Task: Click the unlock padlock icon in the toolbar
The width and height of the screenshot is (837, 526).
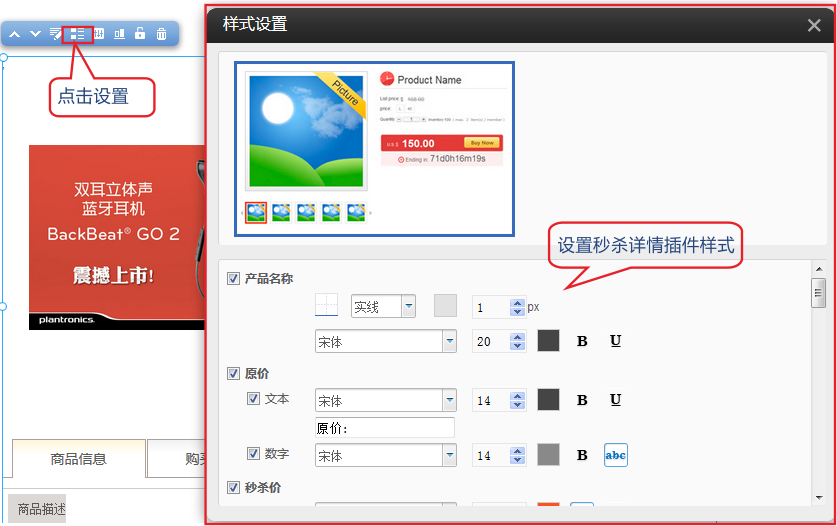Action: pos(140,34)
